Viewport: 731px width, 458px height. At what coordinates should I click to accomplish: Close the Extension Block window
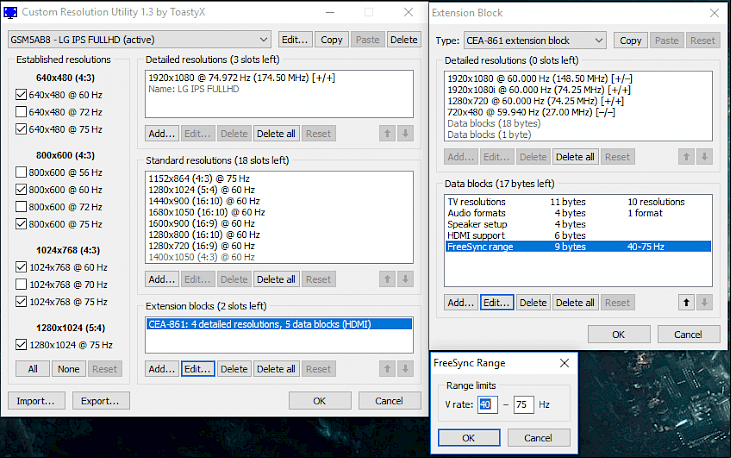point(714,13)
